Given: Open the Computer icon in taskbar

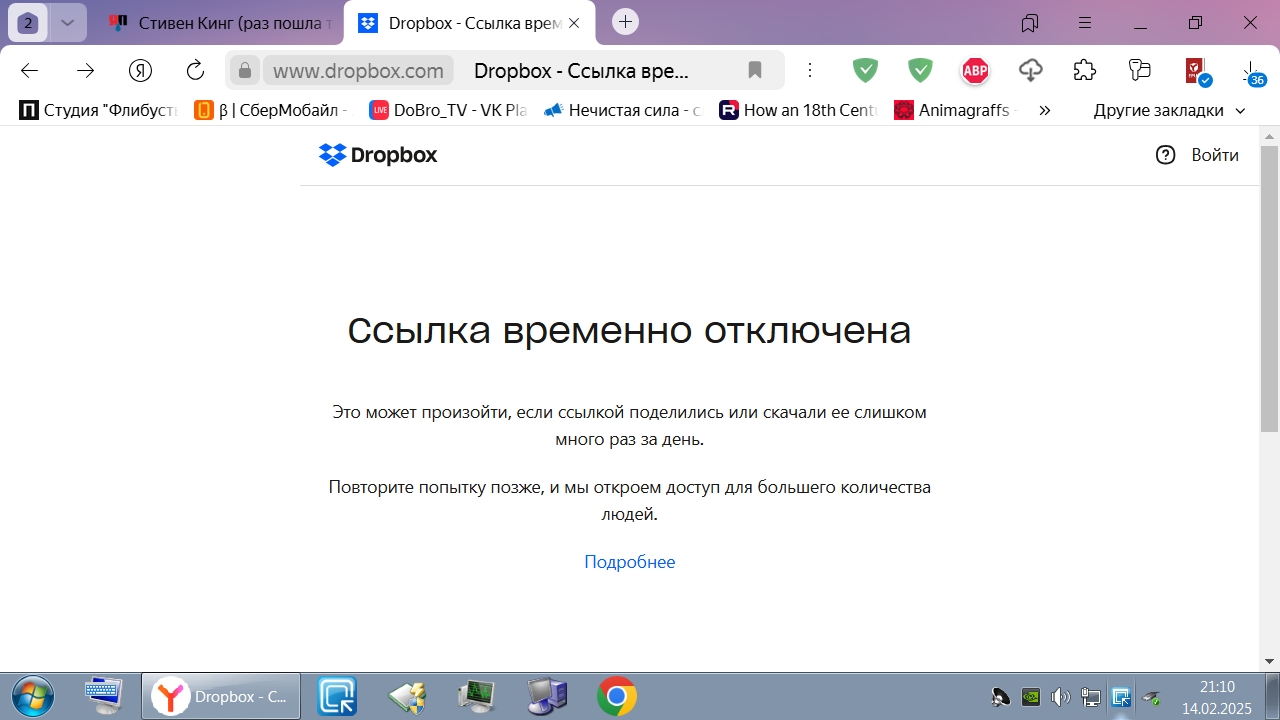Looking at the screenshot, I should point(546,696).
